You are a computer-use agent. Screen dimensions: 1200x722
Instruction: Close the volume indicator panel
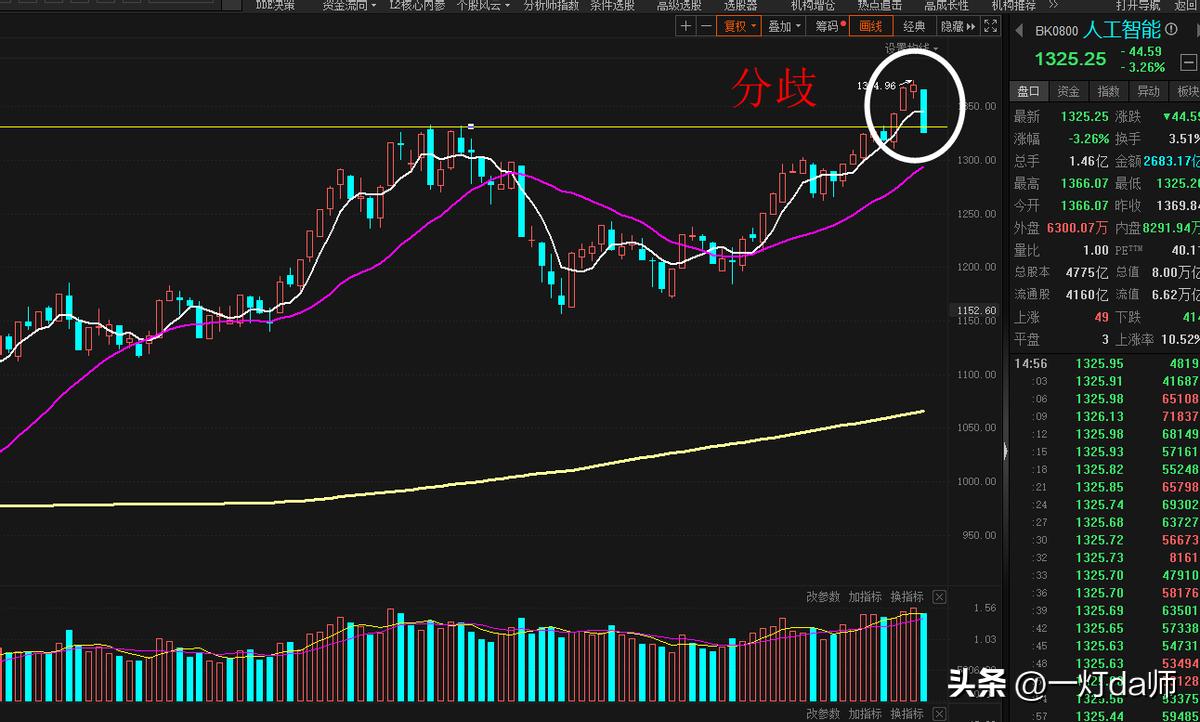(939, 597)
